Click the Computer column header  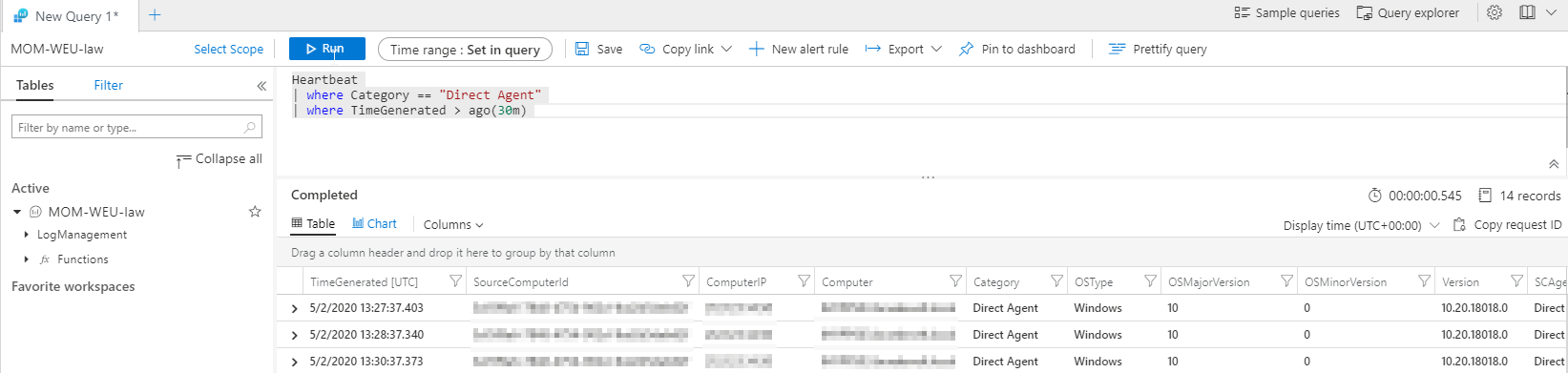[847, 282]
